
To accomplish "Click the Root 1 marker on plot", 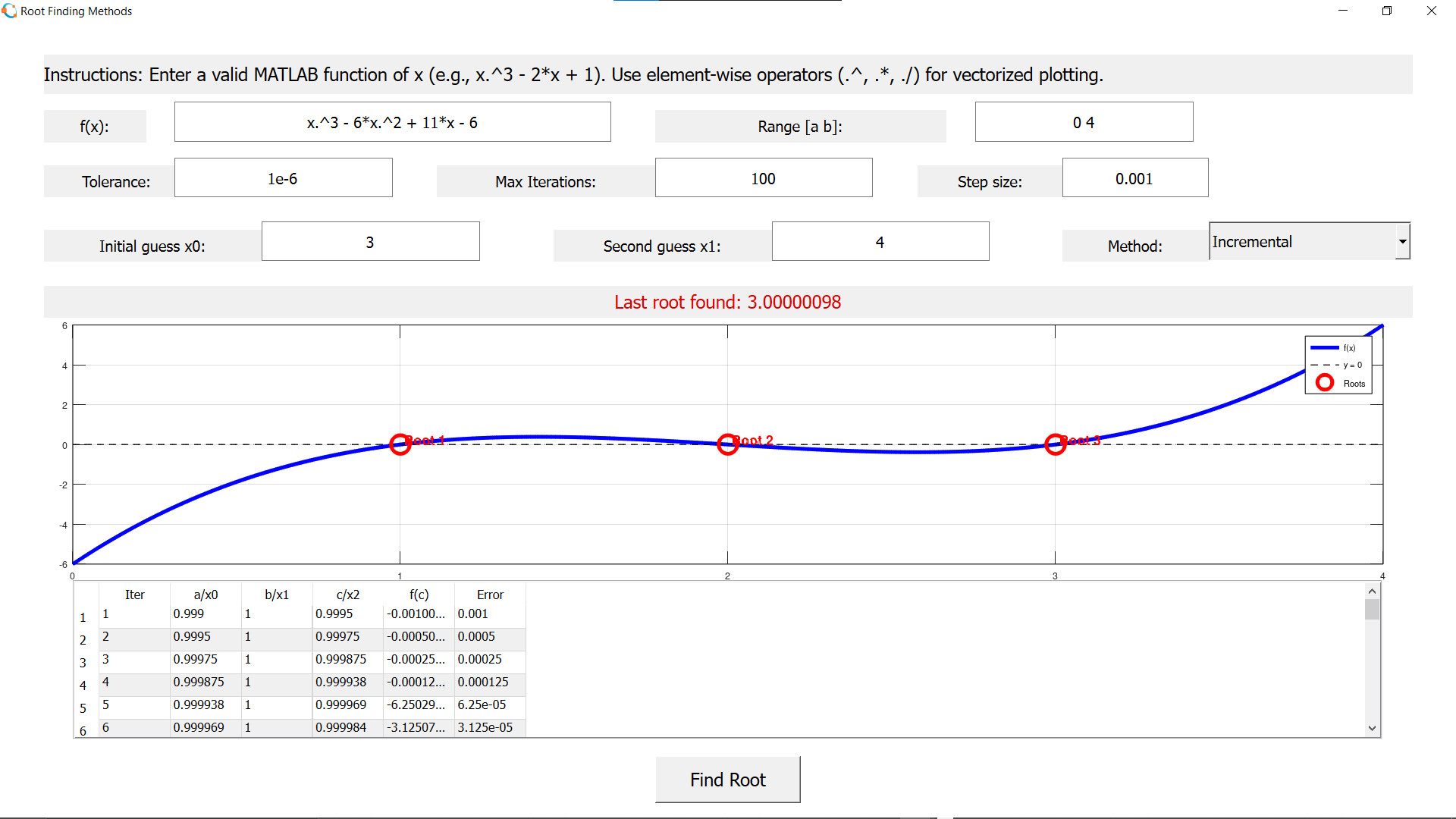I will (x=400, y=444).
